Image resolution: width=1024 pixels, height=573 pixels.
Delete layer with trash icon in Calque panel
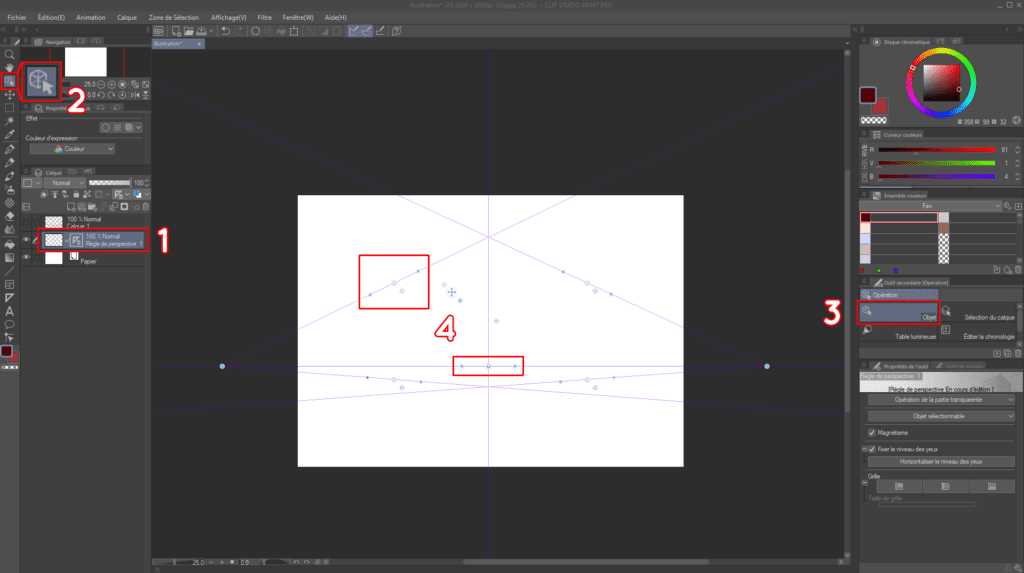coord(146,207)
